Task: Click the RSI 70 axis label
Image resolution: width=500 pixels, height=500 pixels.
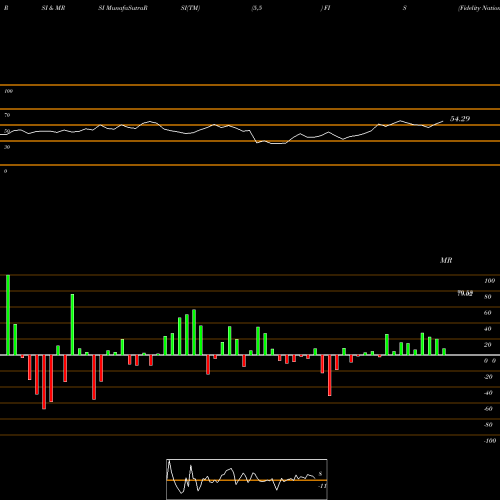Action: (x=7, y=115)
